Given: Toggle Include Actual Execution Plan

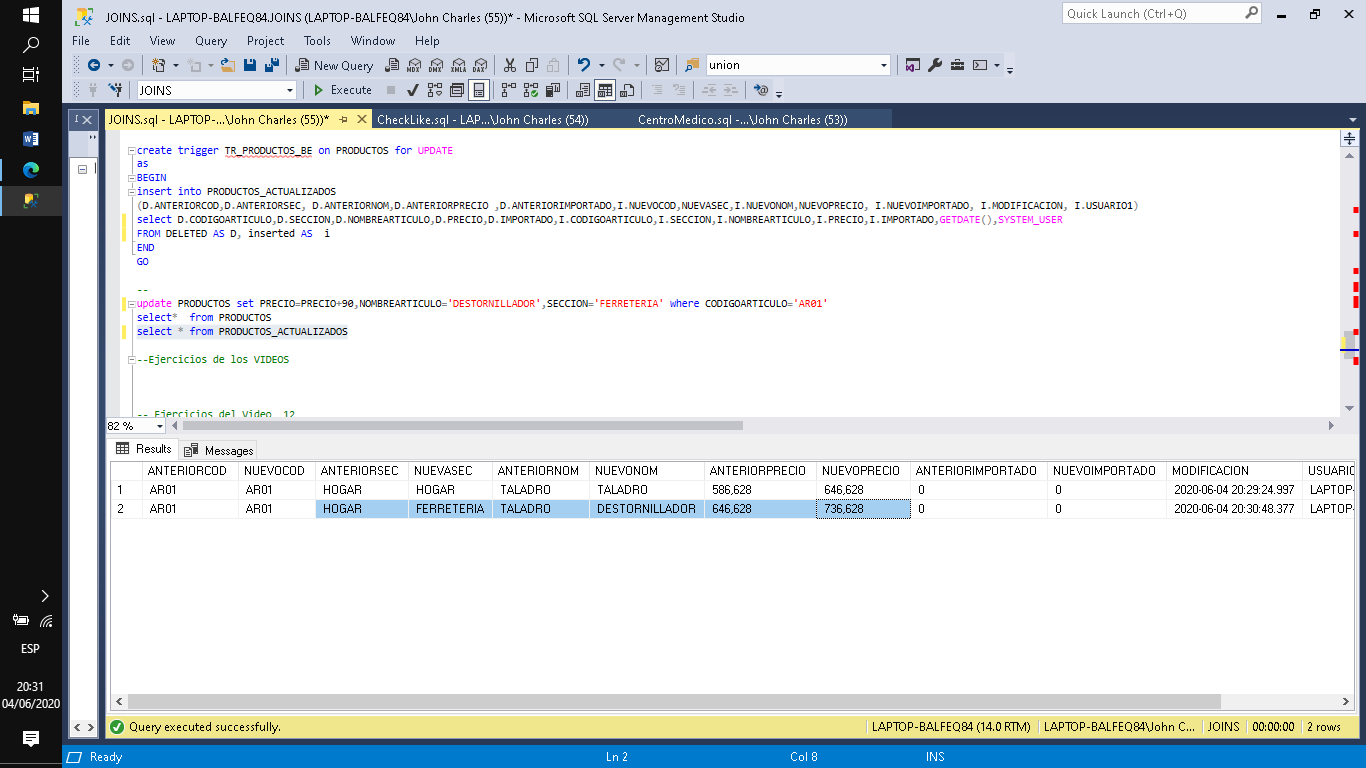Looking at the screenshot, I should click(508, 90).
